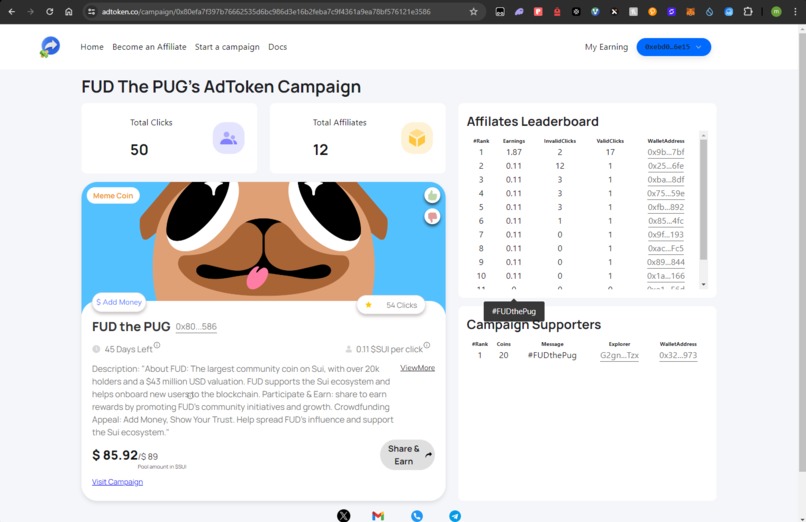Click the #FUDthePug message in supporters
Viewport: 806px width, 522px height.
coord(552,355)
